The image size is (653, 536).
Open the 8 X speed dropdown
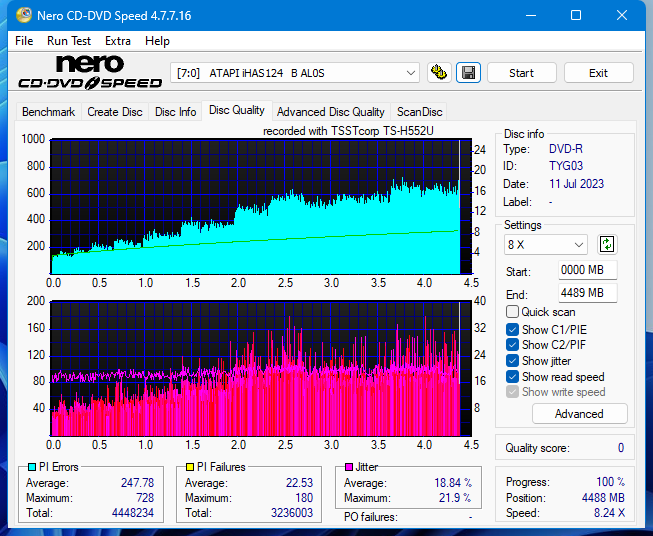546,244
